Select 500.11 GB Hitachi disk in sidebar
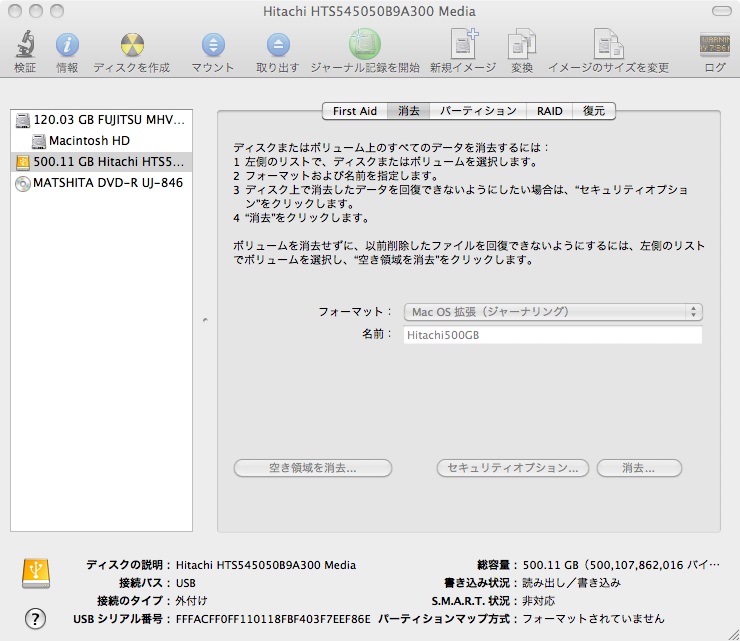Image resolution: width=740 pixels, height=641 pixels. point(101,162)
